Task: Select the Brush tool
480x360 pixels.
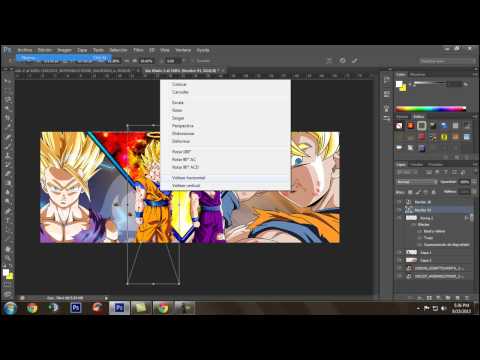Action: pos(8,146)
